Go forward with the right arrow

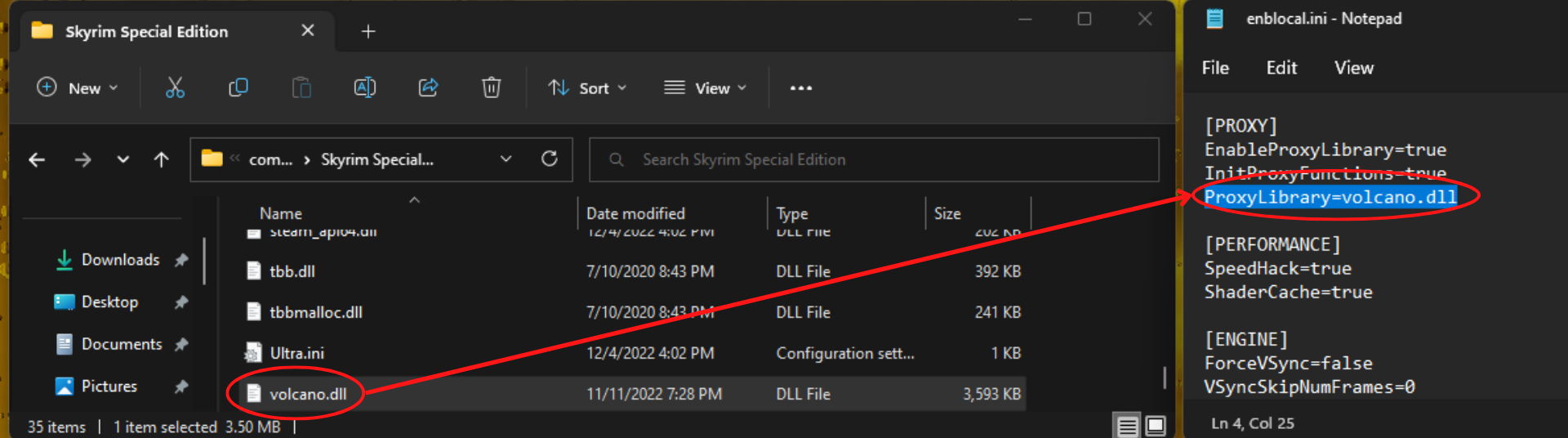tap(82, 159)
